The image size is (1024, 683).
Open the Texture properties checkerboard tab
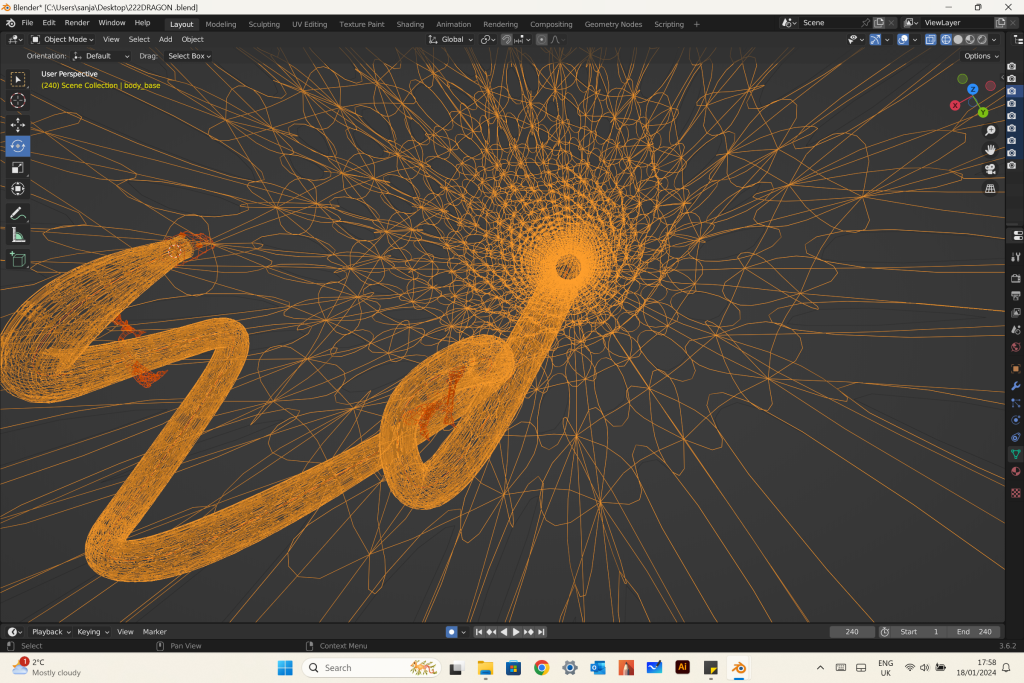click(1016, 493)
